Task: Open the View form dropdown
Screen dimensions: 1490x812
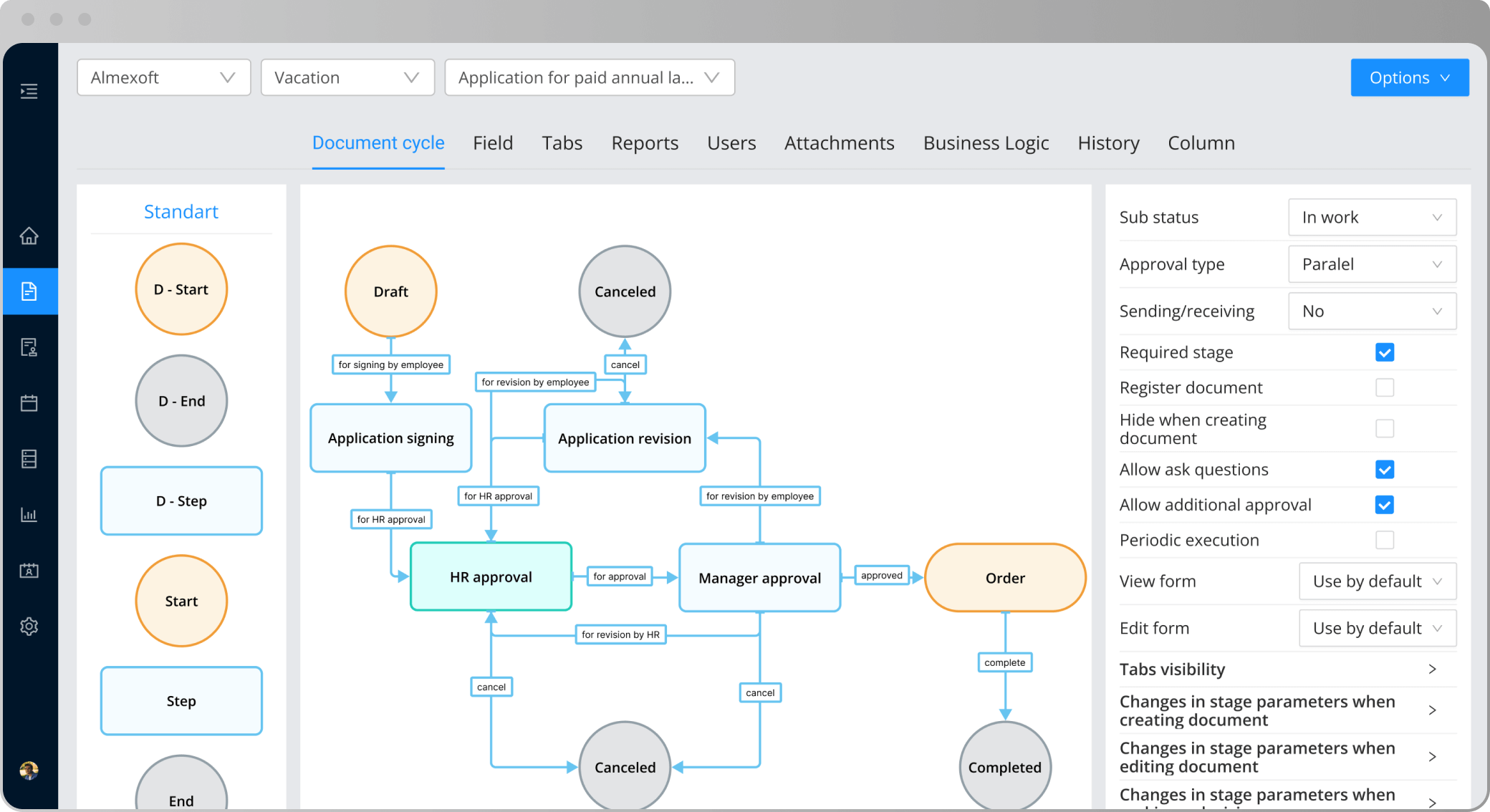Action: [1378, 581]
